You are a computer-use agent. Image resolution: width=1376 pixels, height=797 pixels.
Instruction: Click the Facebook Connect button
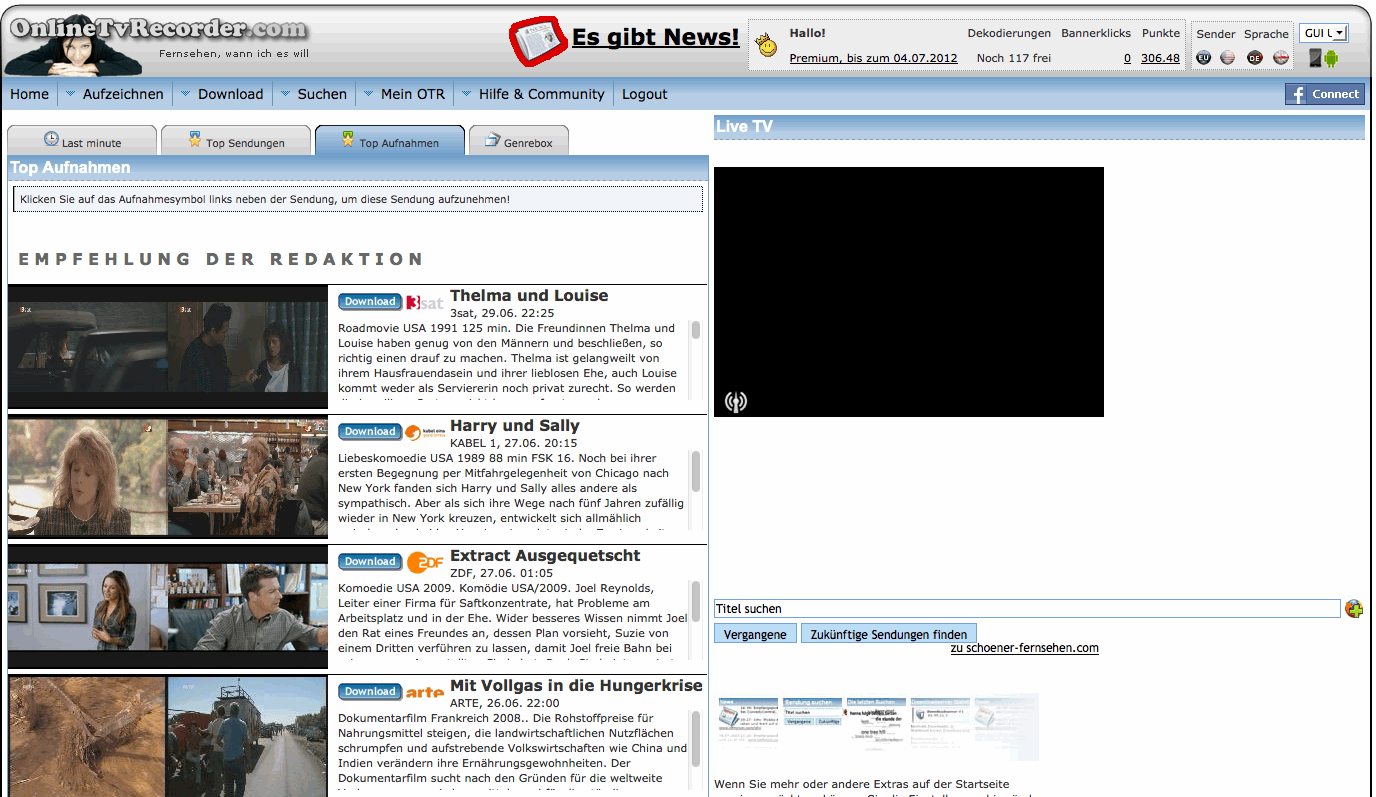[1325, 94]
